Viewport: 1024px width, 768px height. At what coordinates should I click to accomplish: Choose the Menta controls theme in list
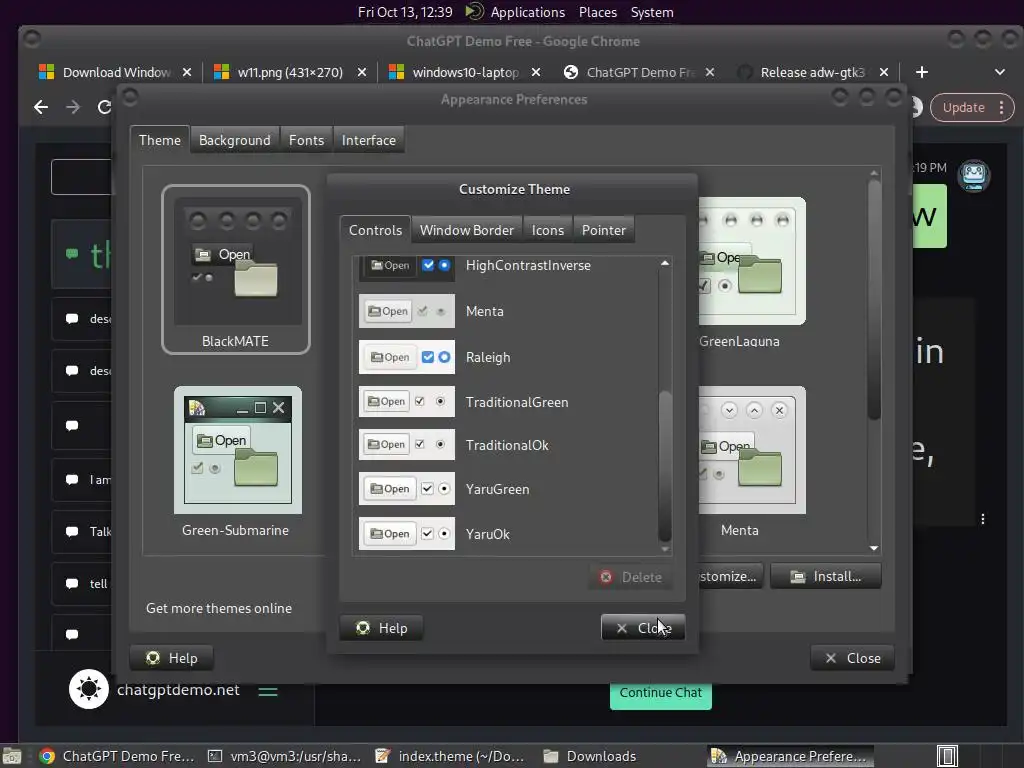pyautogui.click(x=507, y=312)
